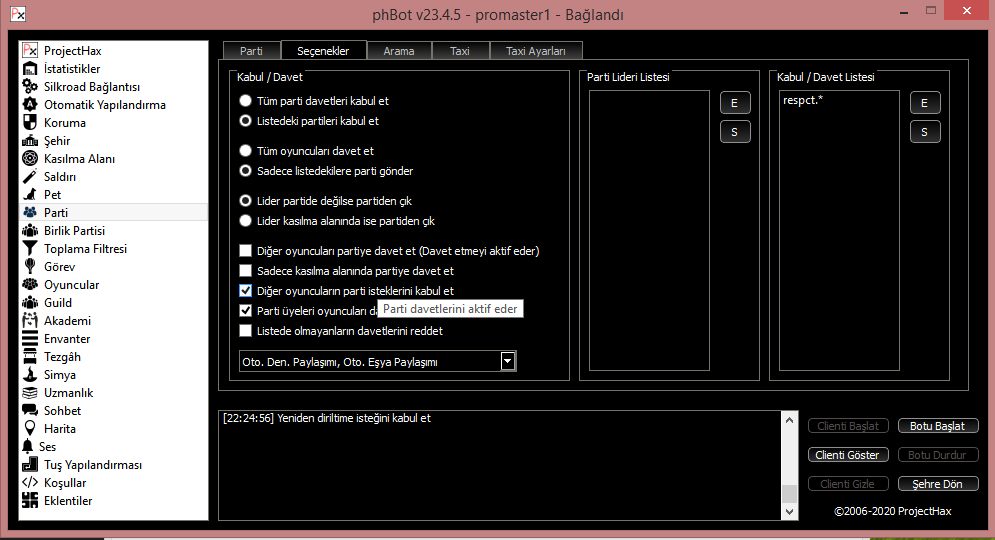Click E button beside Parti Lideri Listesi
Image resolution: width=995 pixels, height=540 pixels.
tap(735, 103)
